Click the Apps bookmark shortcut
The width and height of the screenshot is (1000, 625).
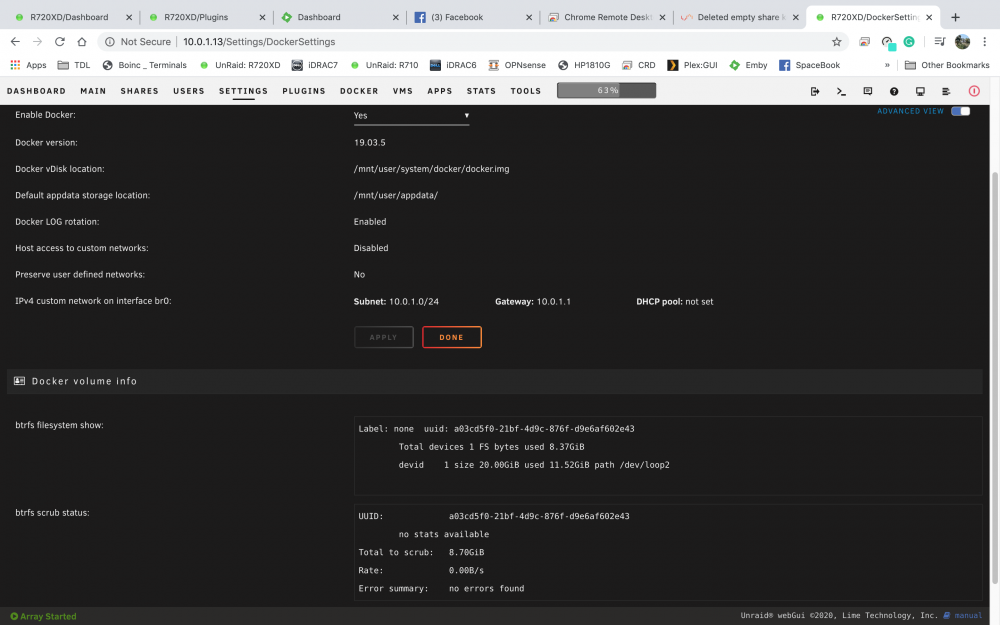28,65
